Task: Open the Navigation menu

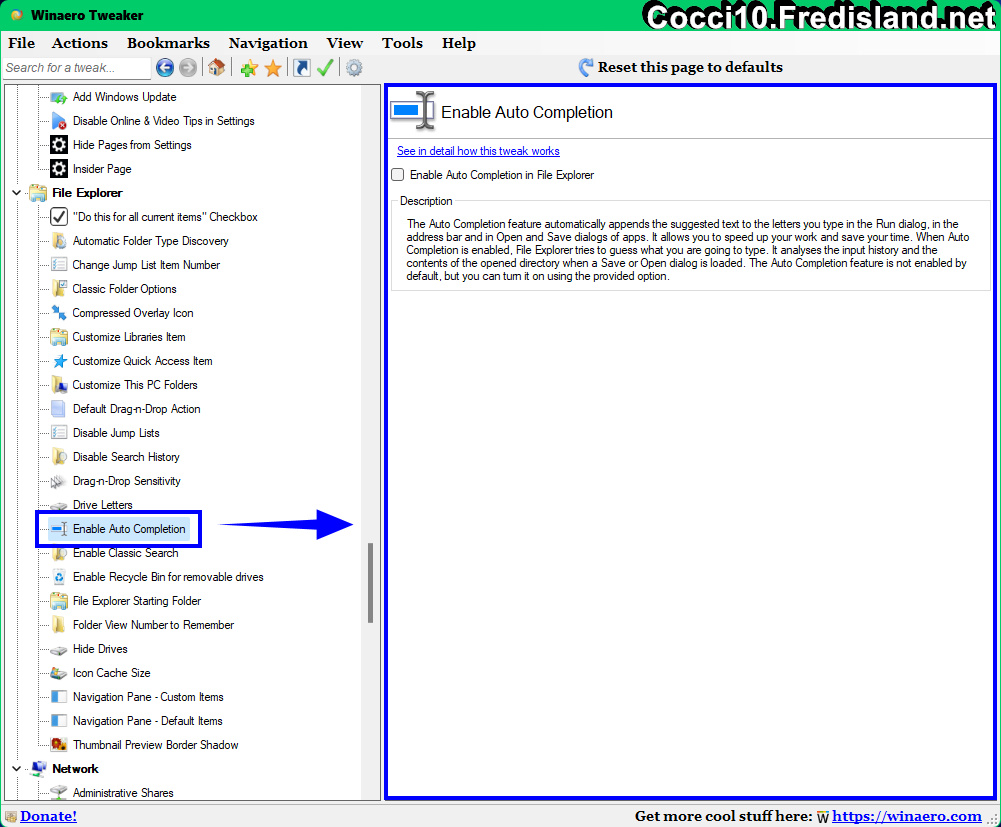Action: (x=268, y=43)
